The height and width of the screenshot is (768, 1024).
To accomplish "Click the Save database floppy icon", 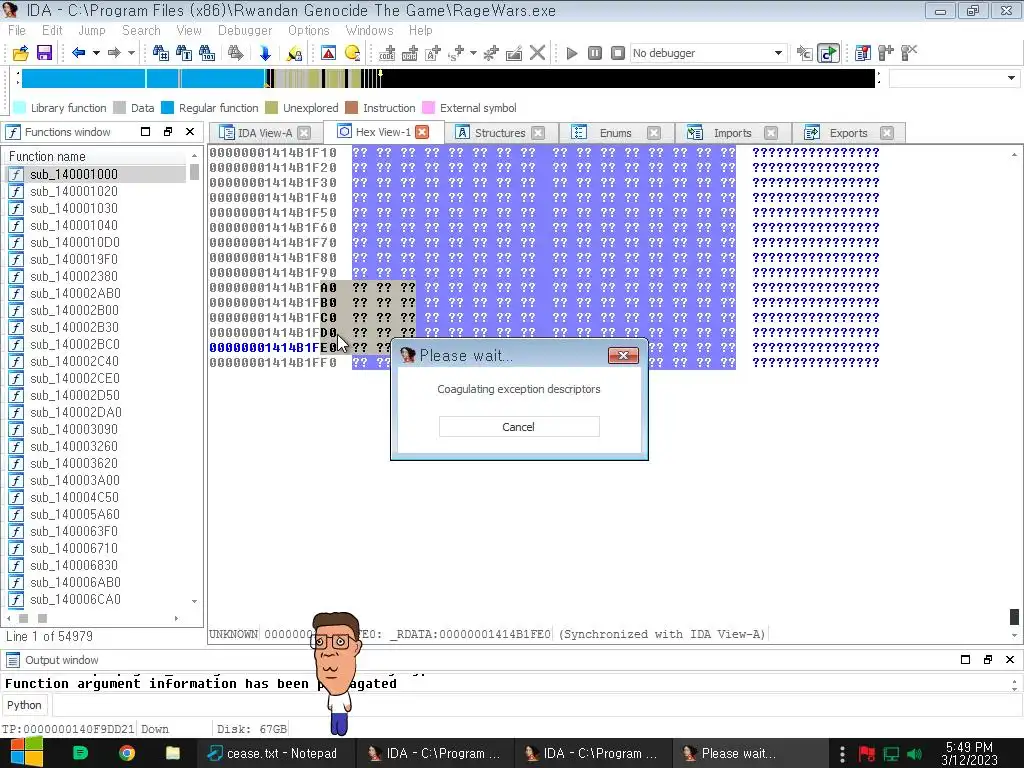I will [44, 53].
